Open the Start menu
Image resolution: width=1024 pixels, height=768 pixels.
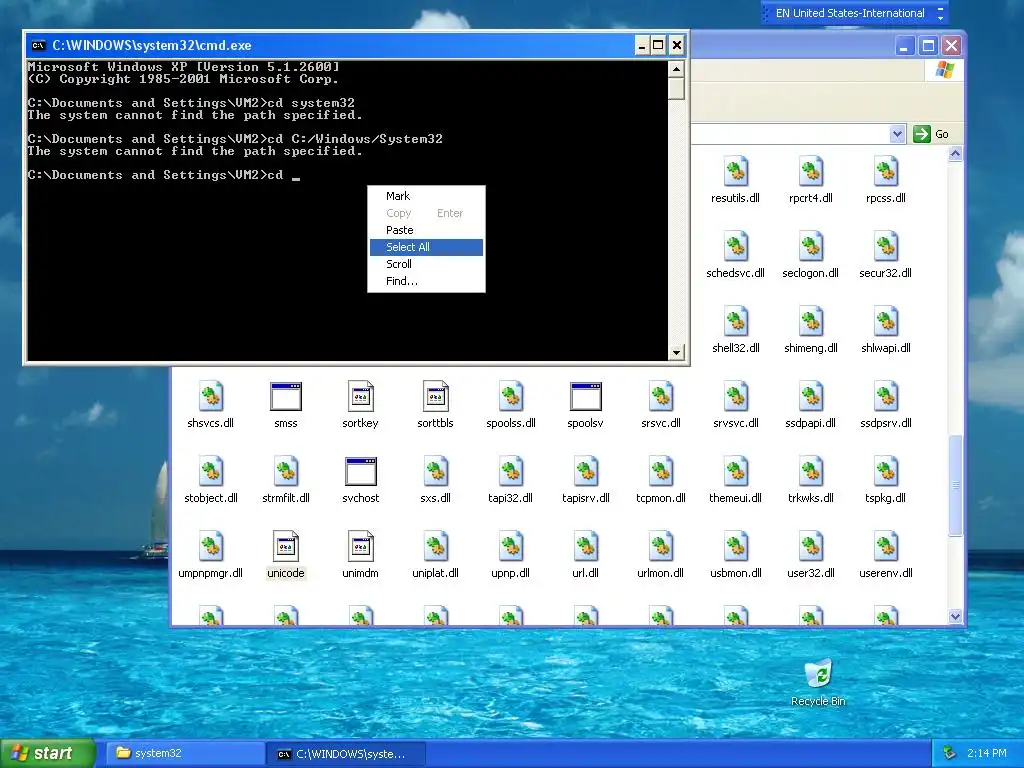pyautogui.click(x=48, y=754)
